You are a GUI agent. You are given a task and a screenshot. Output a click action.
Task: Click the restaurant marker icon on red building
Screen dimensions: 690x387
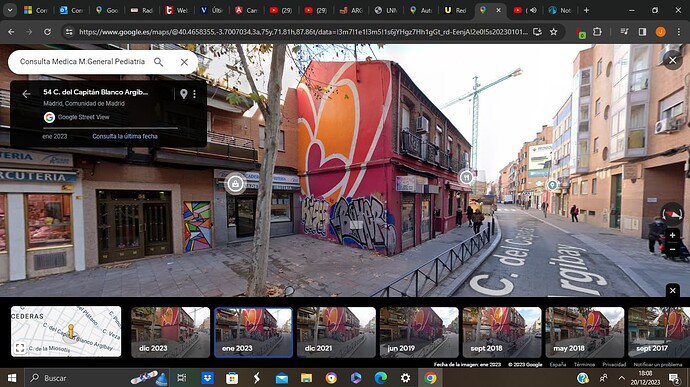point(466,177)
